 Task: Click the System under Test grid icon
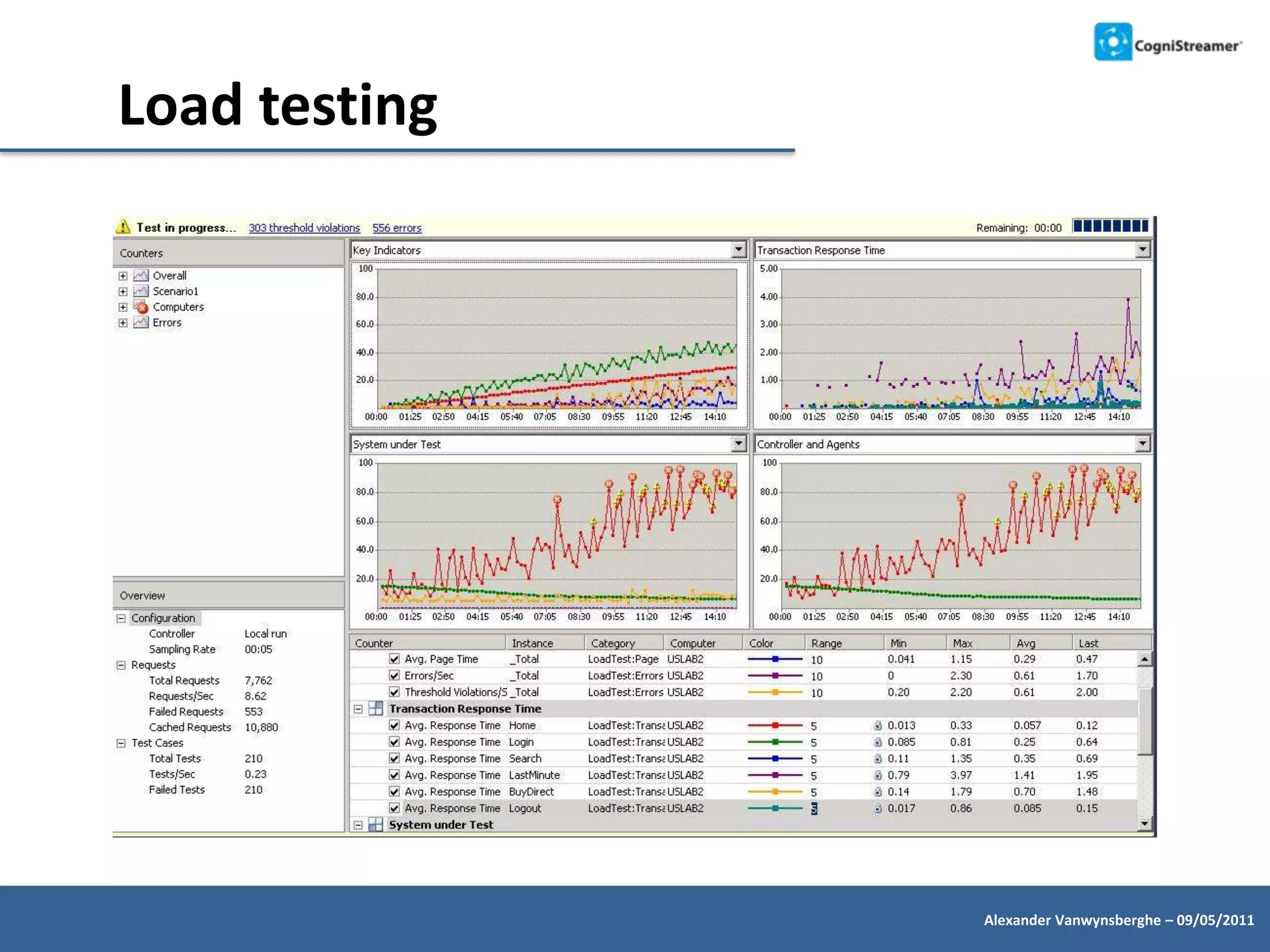click(376, 824)
